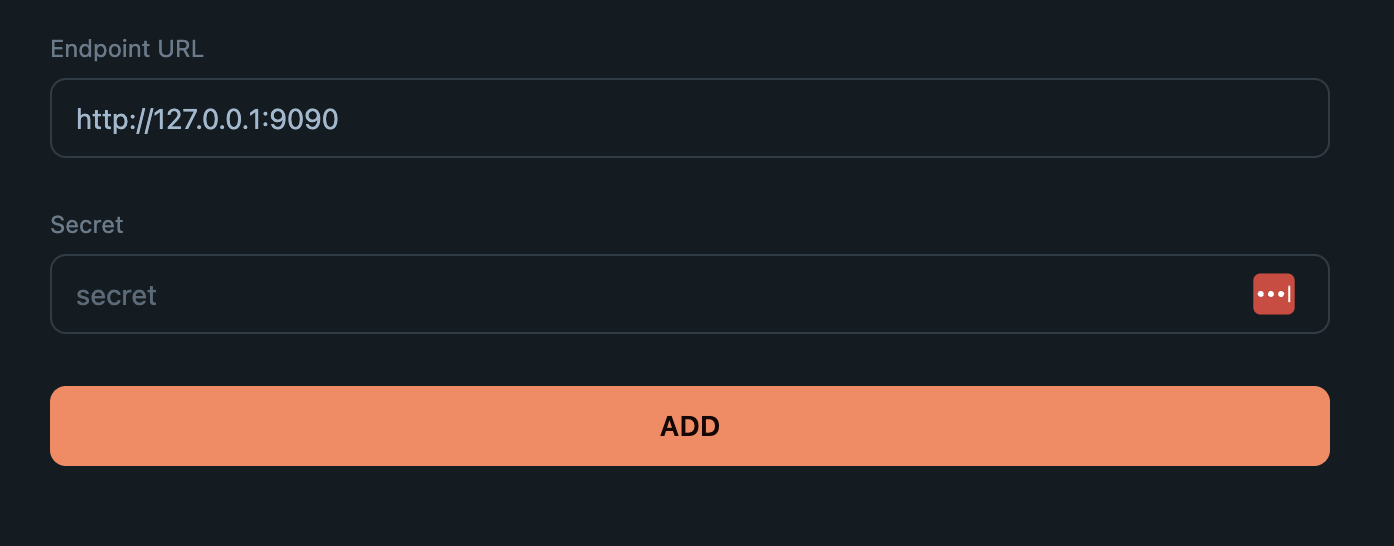Click the 'Secret' label above the field

tap(87, 225)
